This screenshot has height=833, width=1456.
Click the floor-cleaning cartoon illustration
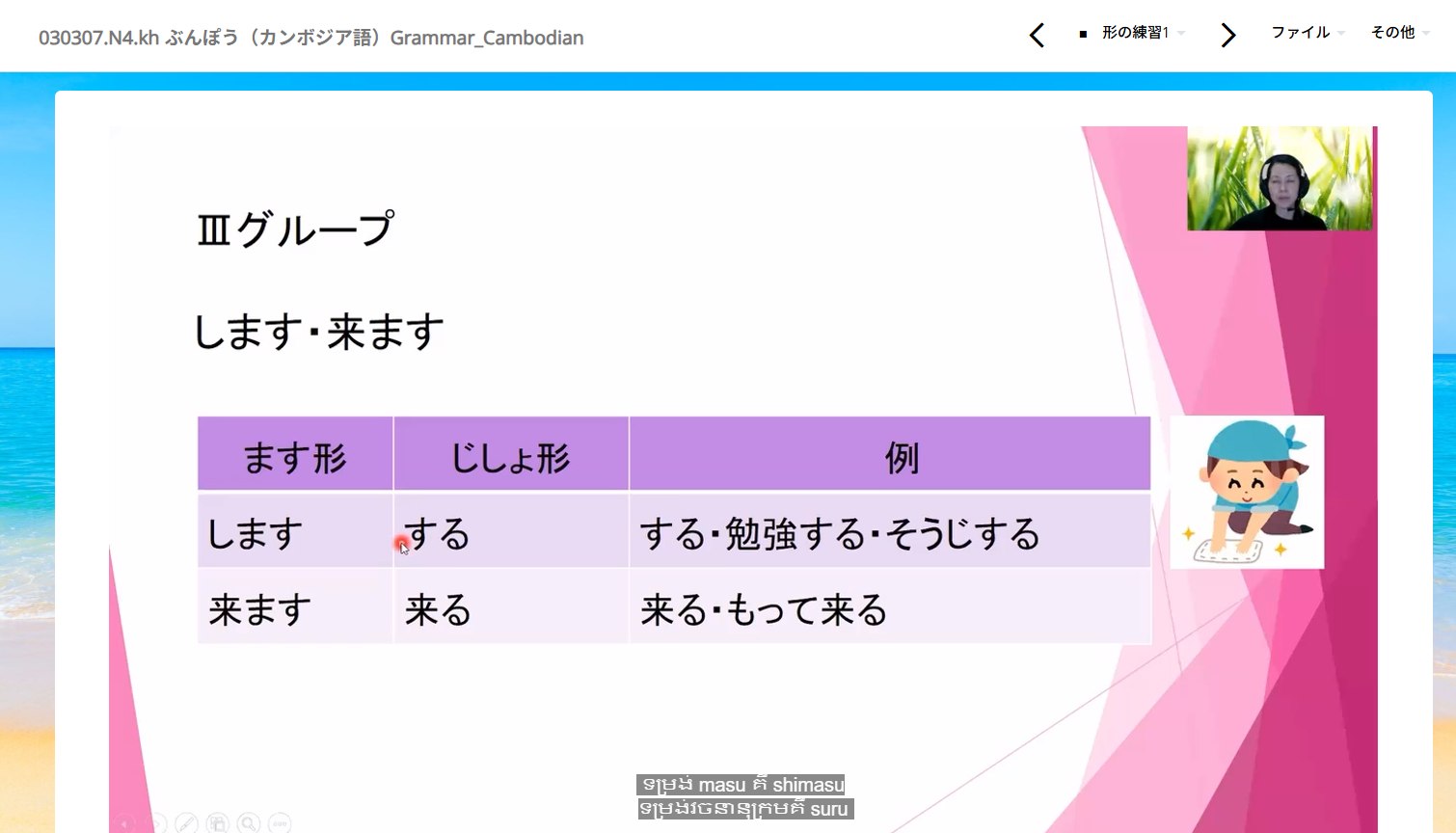pos(1247,492)
